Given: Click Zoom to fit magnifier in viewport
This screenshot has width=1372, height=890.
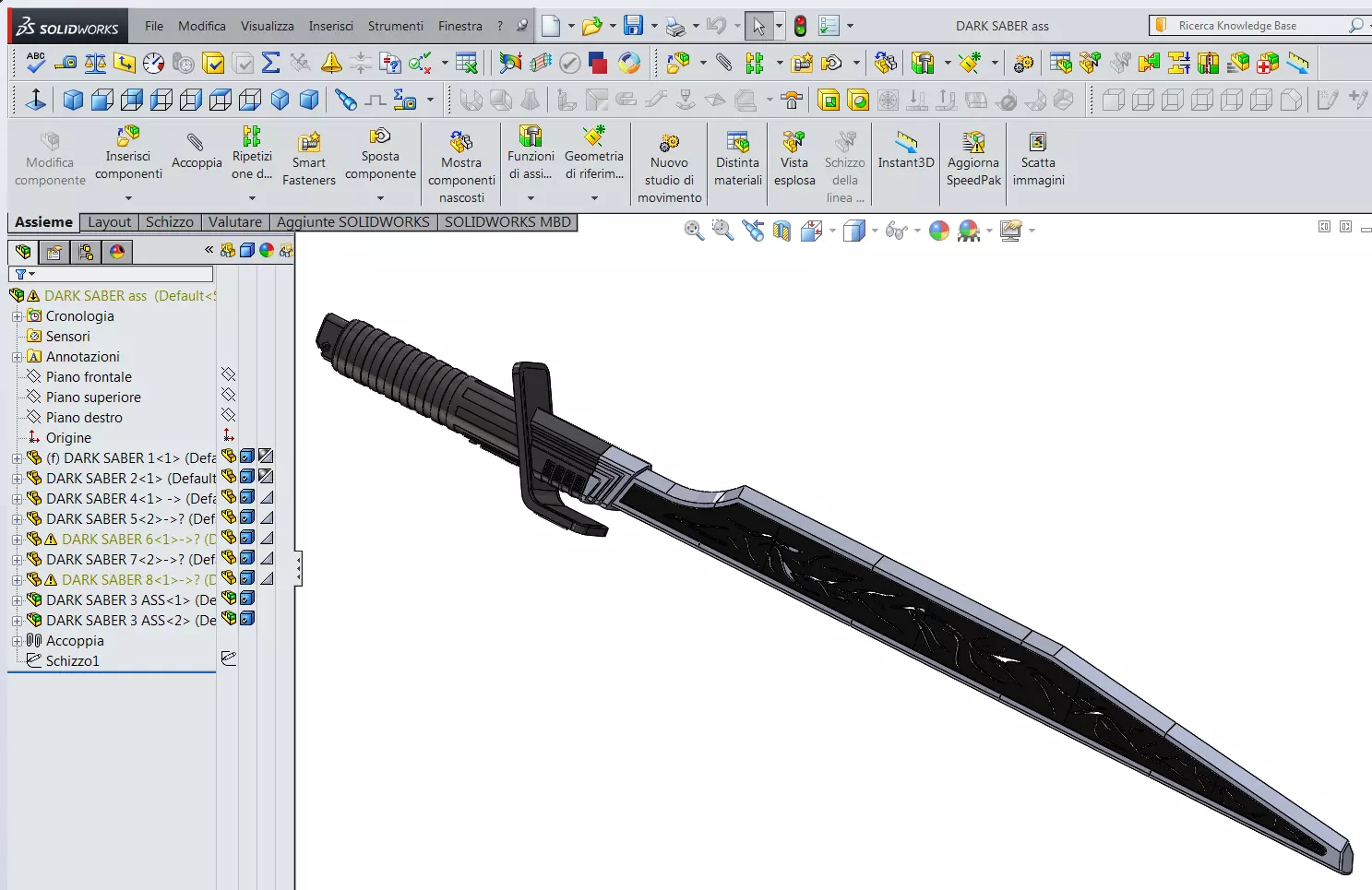Looking at the screenshot, I should 694,231.
